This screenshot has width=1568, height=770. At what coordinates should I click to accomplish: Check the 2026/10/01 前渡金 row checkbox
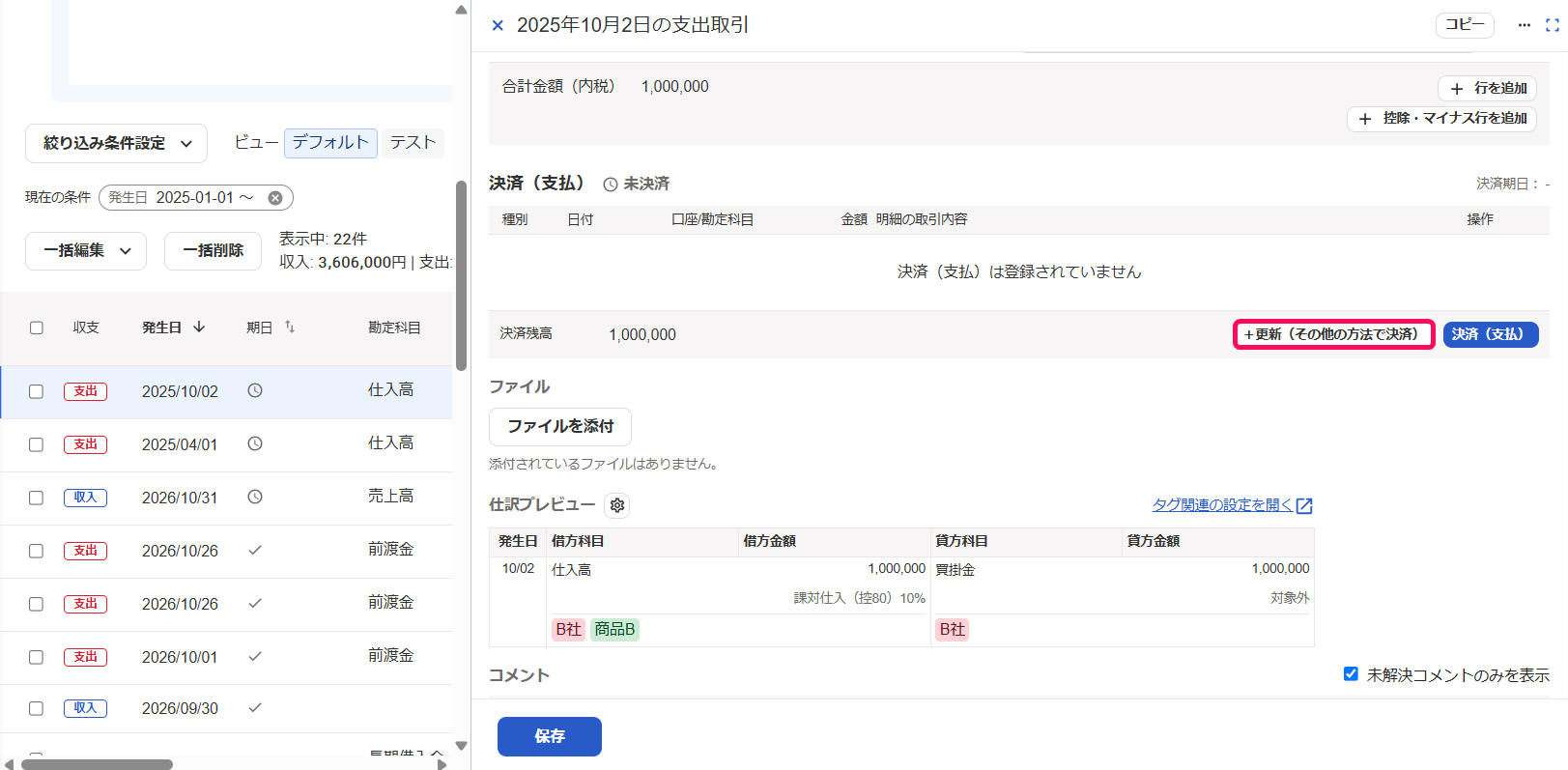click(37, 657)
